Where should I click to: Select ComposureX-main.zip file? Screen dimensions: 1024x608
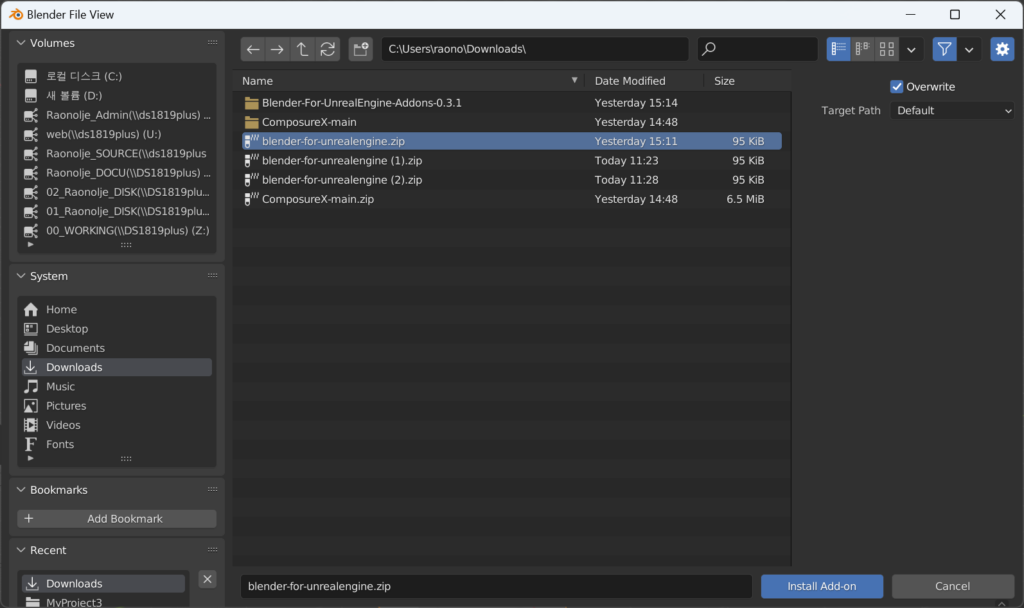coord(511,199)
